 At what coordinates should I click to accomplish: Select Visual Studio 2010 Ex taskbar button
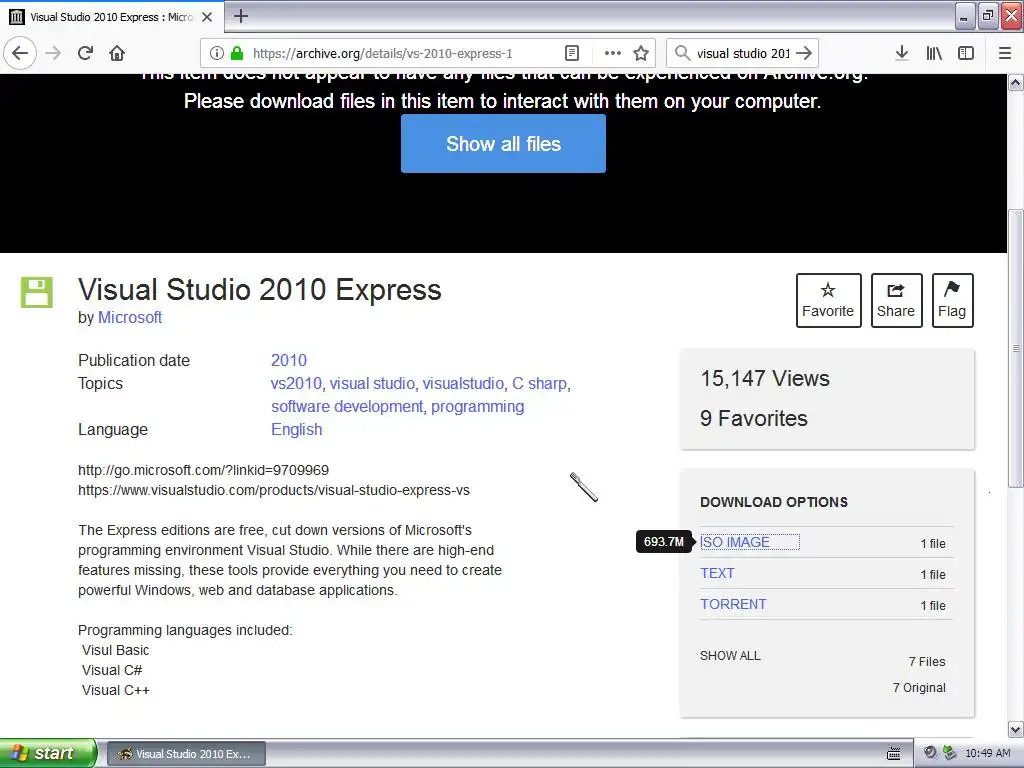point(185,754)
